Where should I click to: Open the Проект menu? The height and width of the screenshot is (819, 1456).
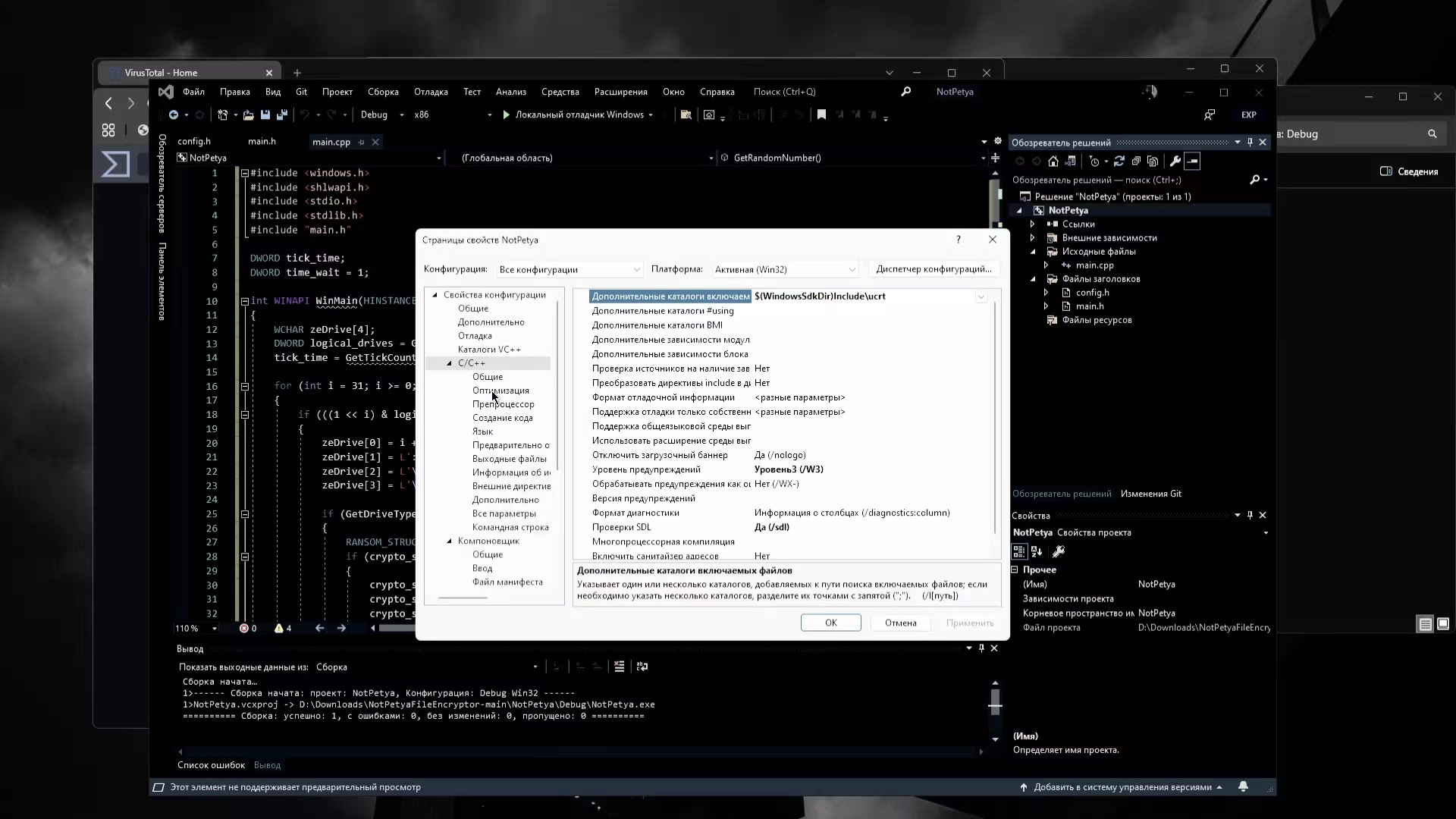pos(337,92)
